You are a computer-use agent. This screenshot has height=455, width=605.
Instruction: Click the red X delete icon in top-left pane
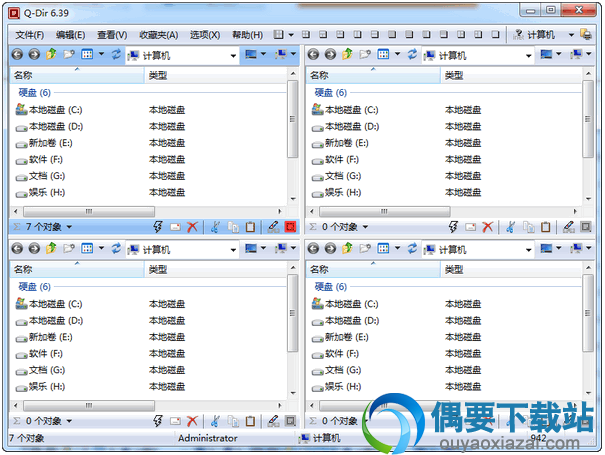coord(192,227)
